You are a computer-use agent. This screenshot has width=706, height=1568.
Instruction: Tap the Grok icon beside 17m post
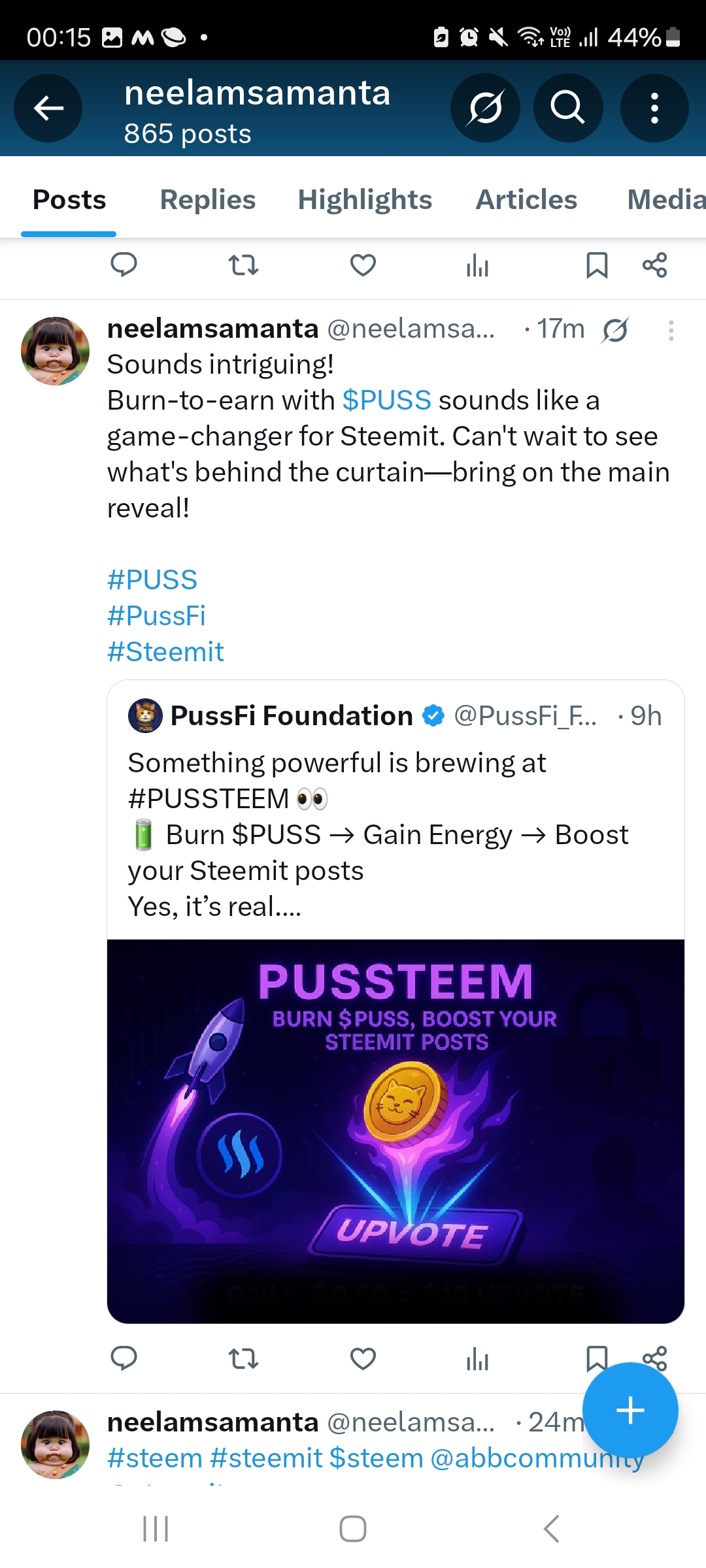tap(615, 330)
